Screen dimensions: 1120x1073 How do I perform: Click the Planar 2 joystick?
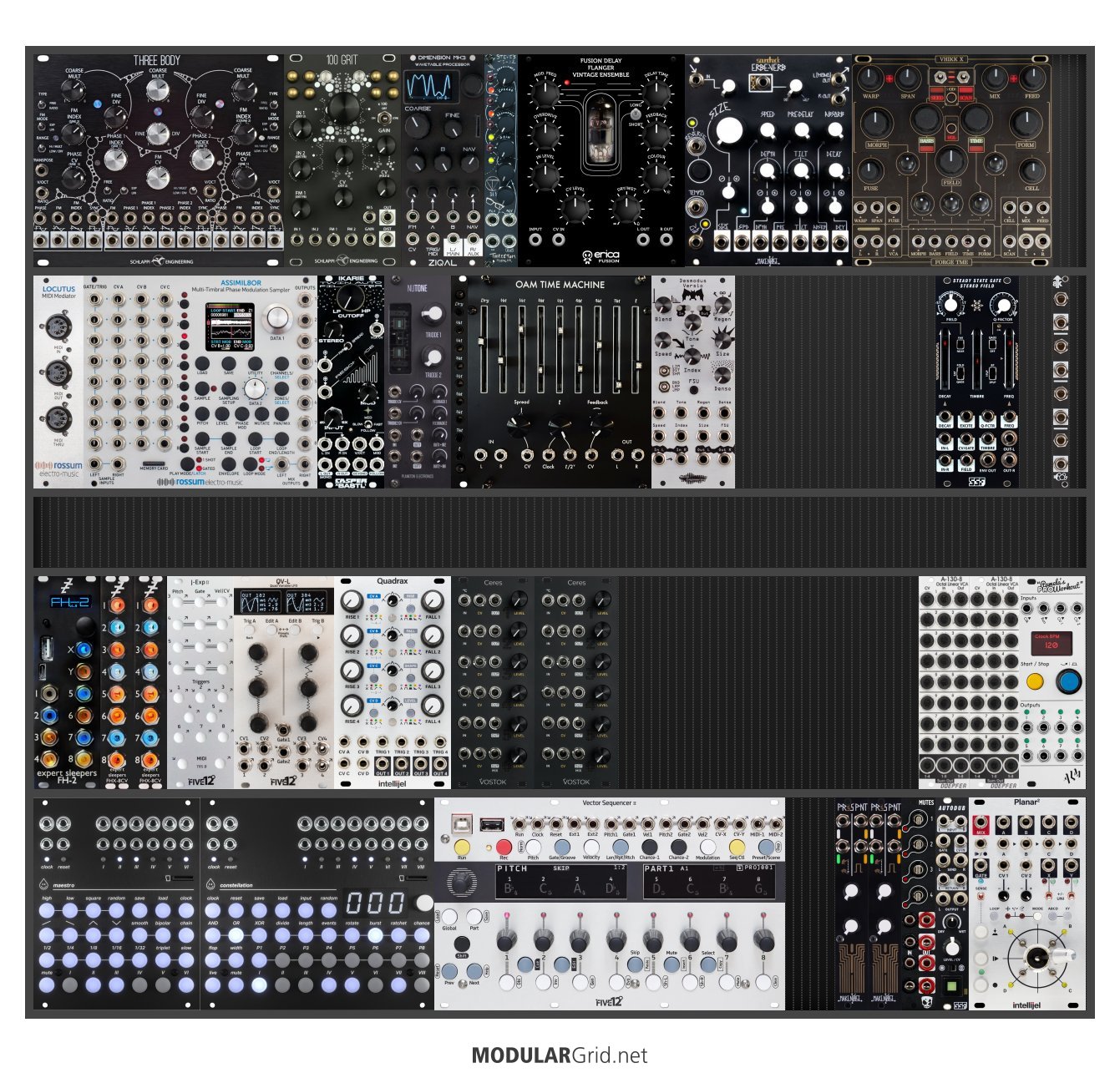point(1038,957)
